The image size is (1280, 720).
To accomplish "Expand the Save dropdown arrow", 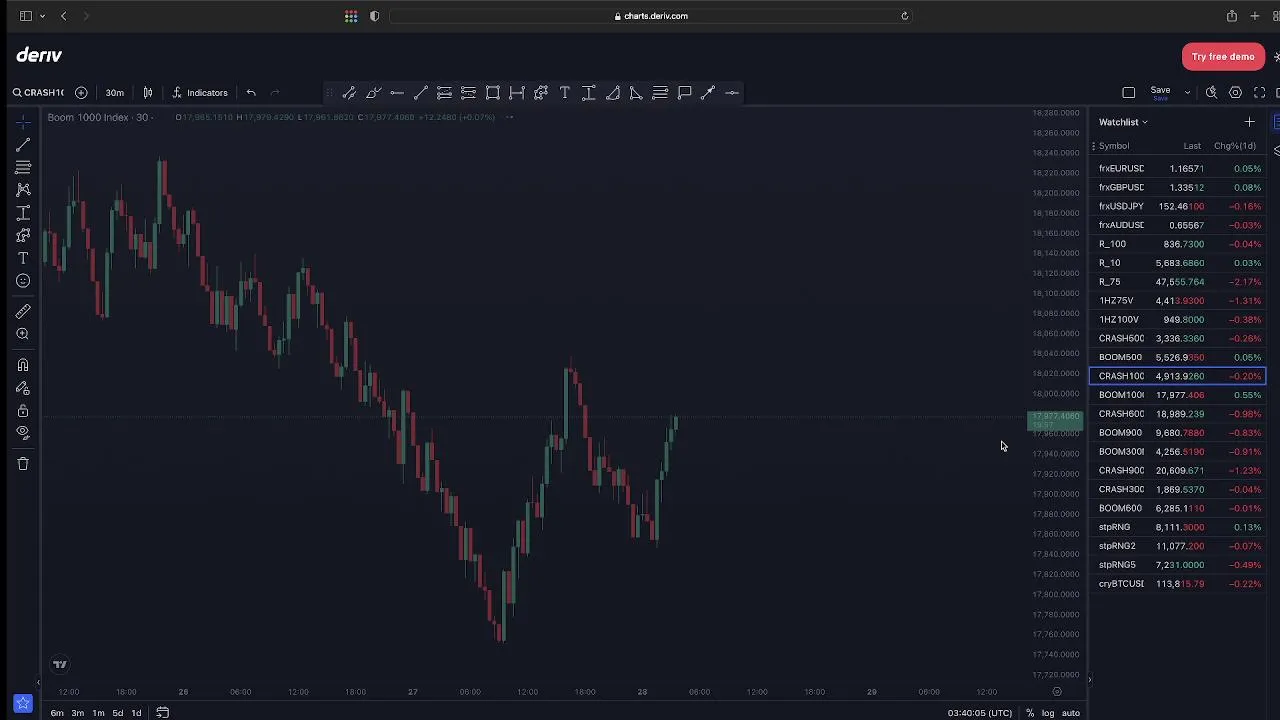I will click(x=1187, y=93).
